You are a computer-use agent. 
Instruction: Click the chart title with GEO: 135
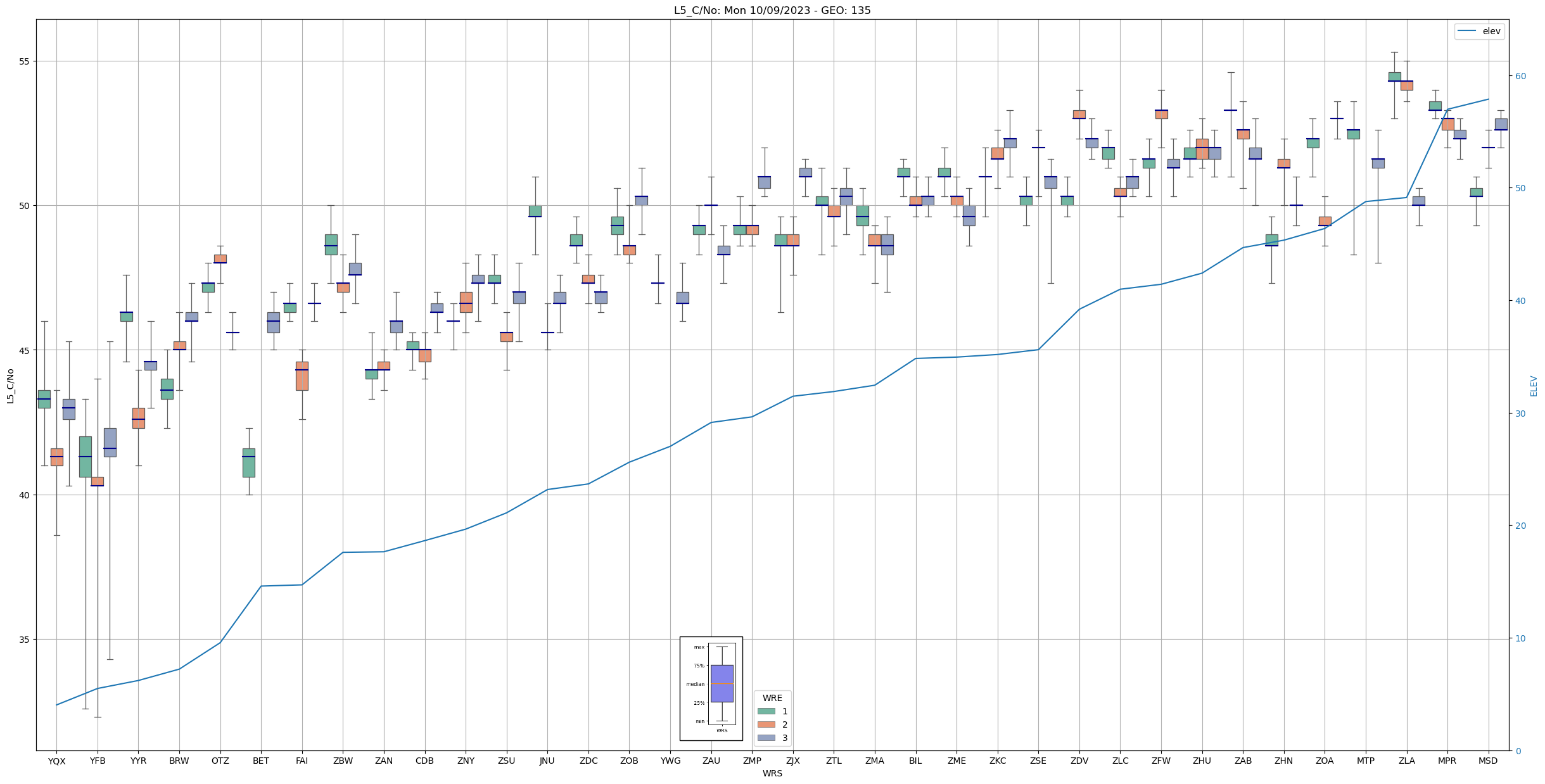[x=772, y=10]
